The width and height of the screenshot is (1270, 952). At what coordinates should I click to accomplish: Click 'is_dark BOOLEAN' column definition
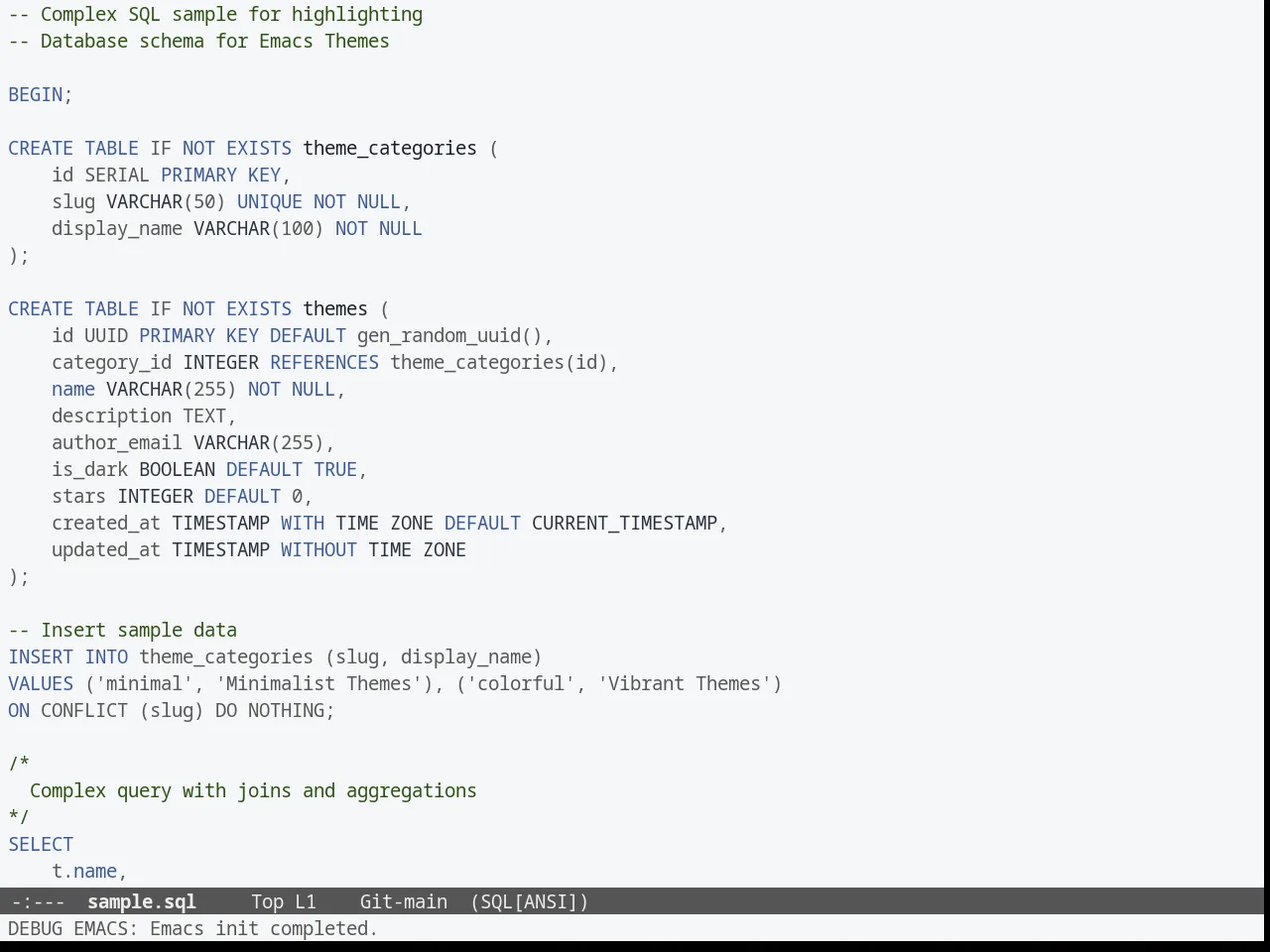pyautogui.click(x=133, y=469)
